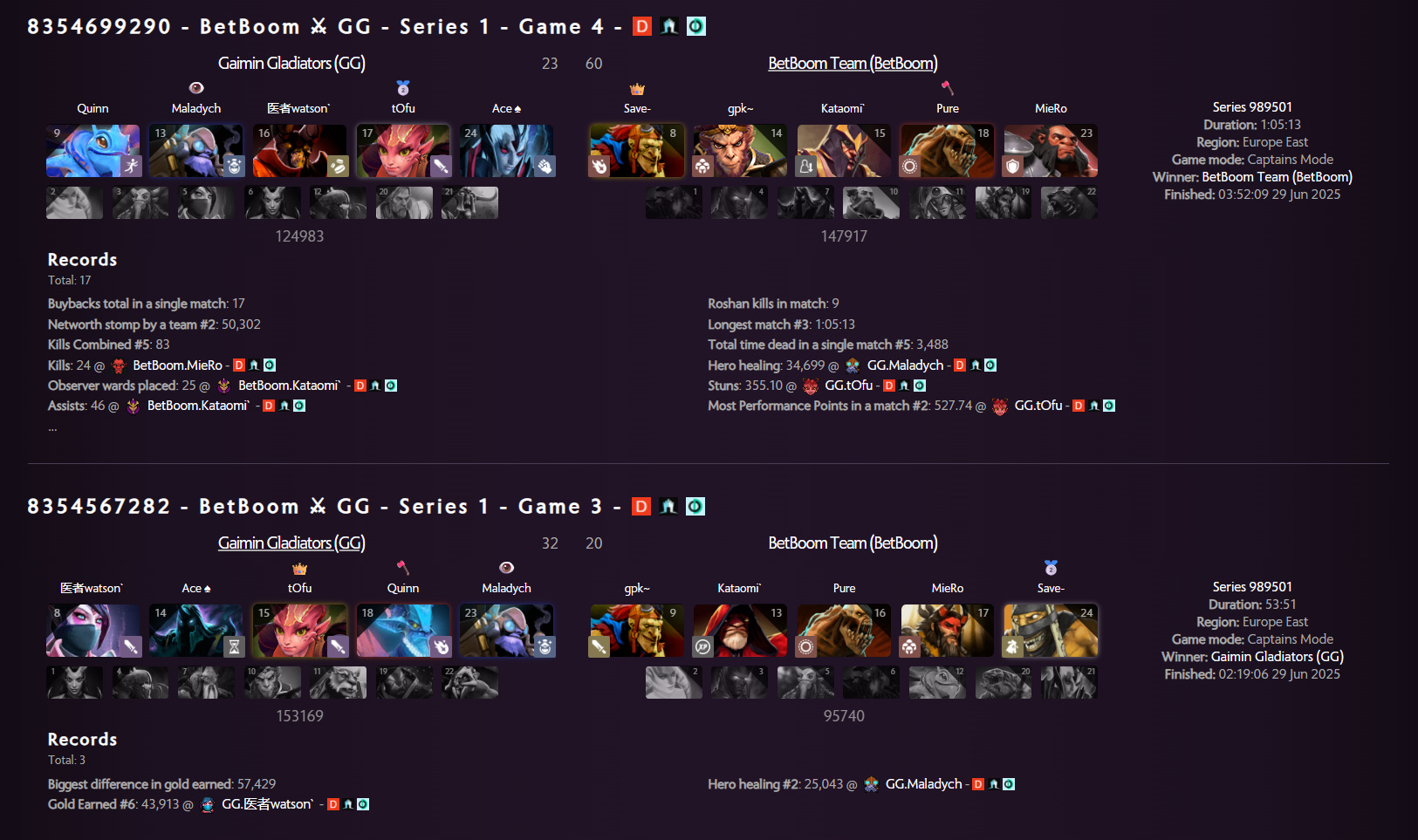Expand remaining records via ellipsis
Screen dimensions: 1418x840
coord(52,427)
